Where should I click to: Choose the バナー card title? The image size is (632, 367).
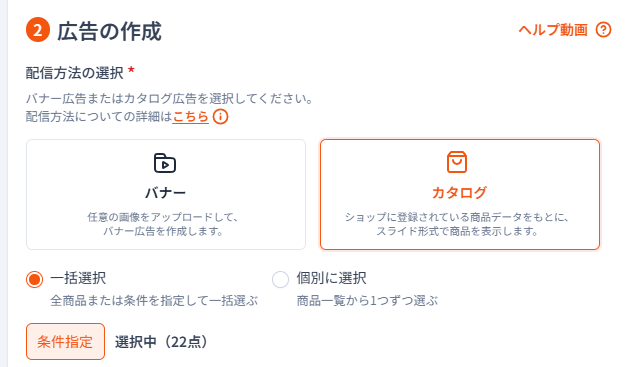coord(166,193)
